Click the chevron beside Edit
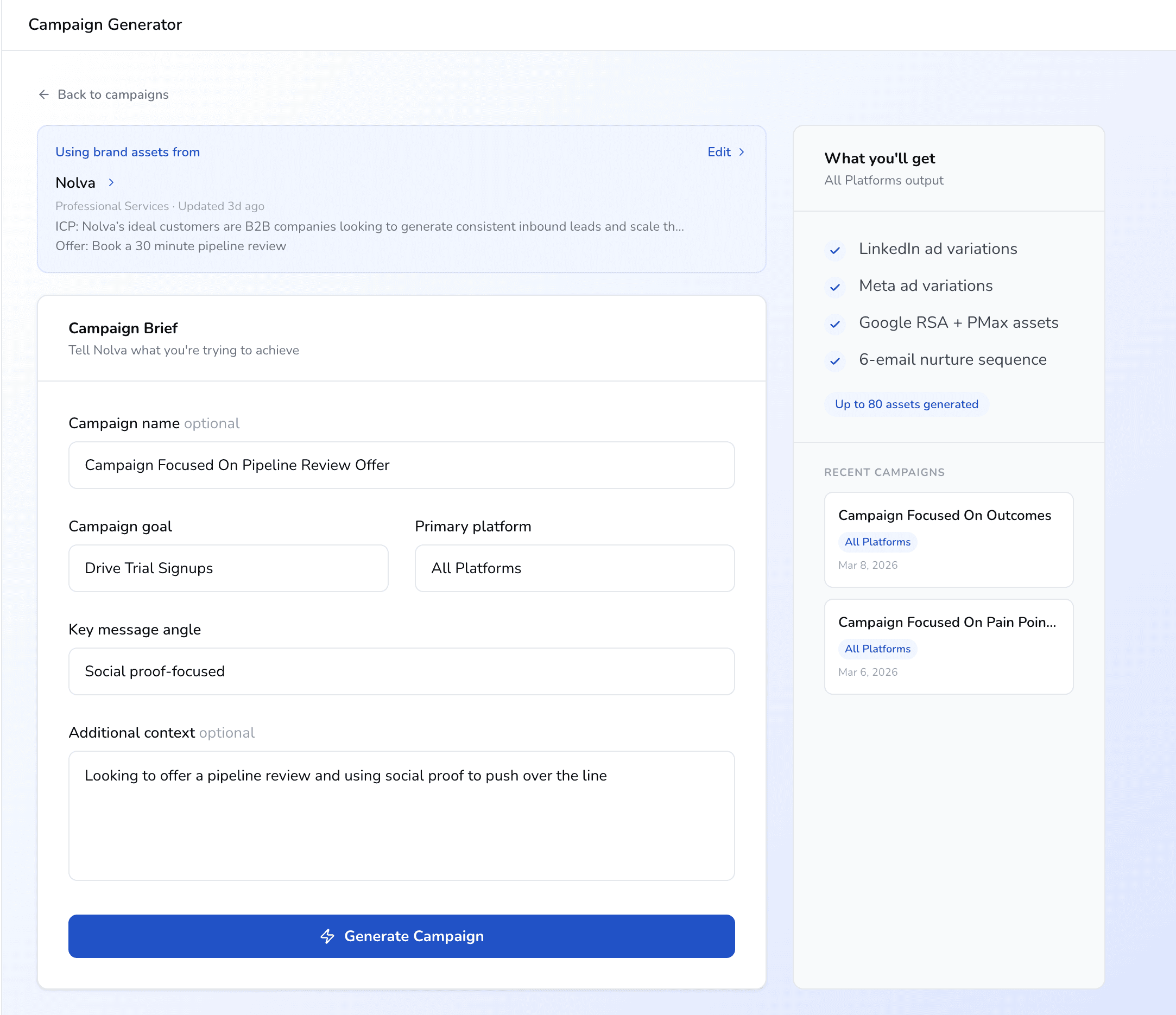The image size is (1176, 1015). [x=741, y=152]
